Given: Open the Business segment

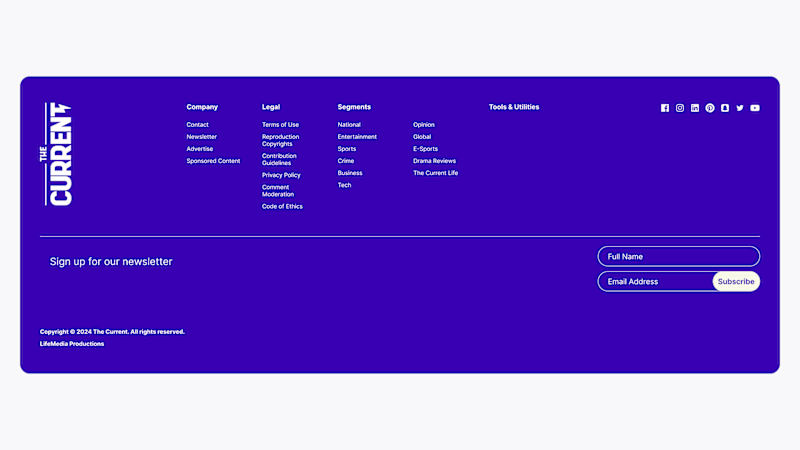Looking at the screenshot, I should 350,173.
